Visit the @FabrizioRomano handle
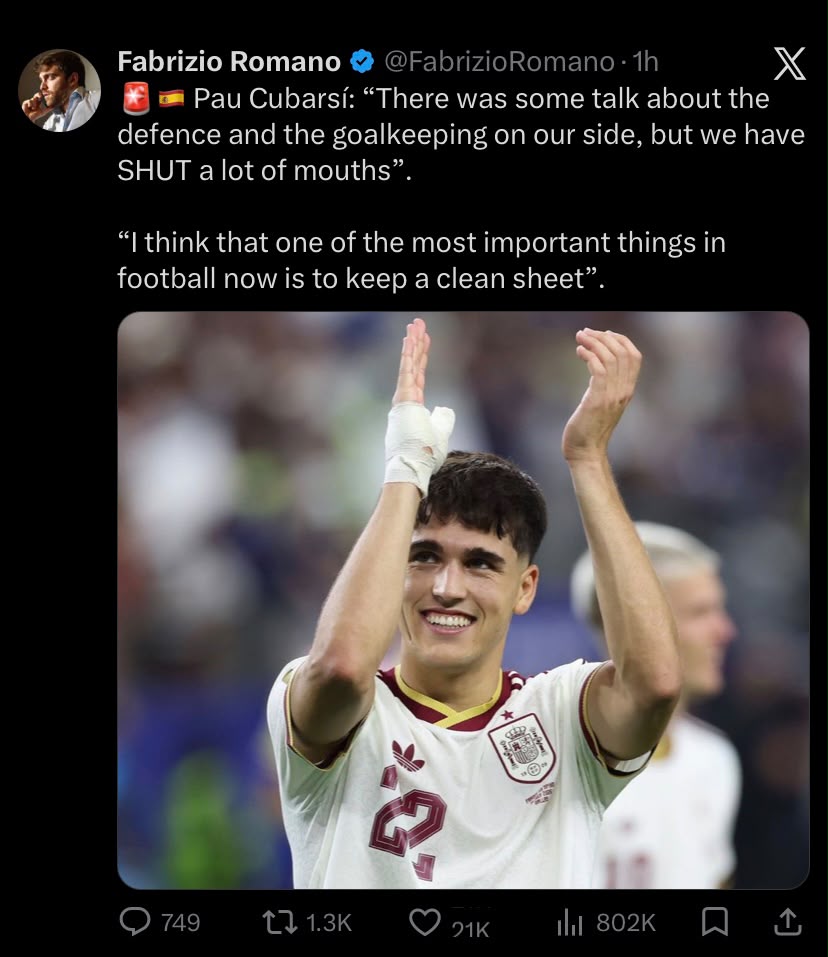 [499, 62]
